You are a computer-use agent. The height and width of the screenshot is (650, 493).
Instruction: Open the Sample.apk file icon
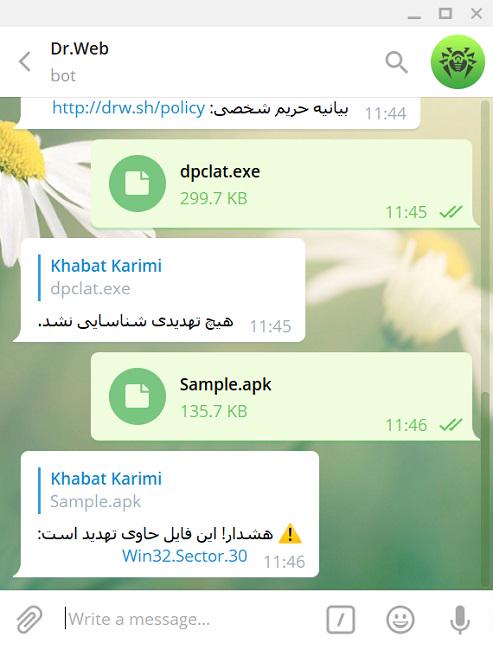tap(137, 396)
